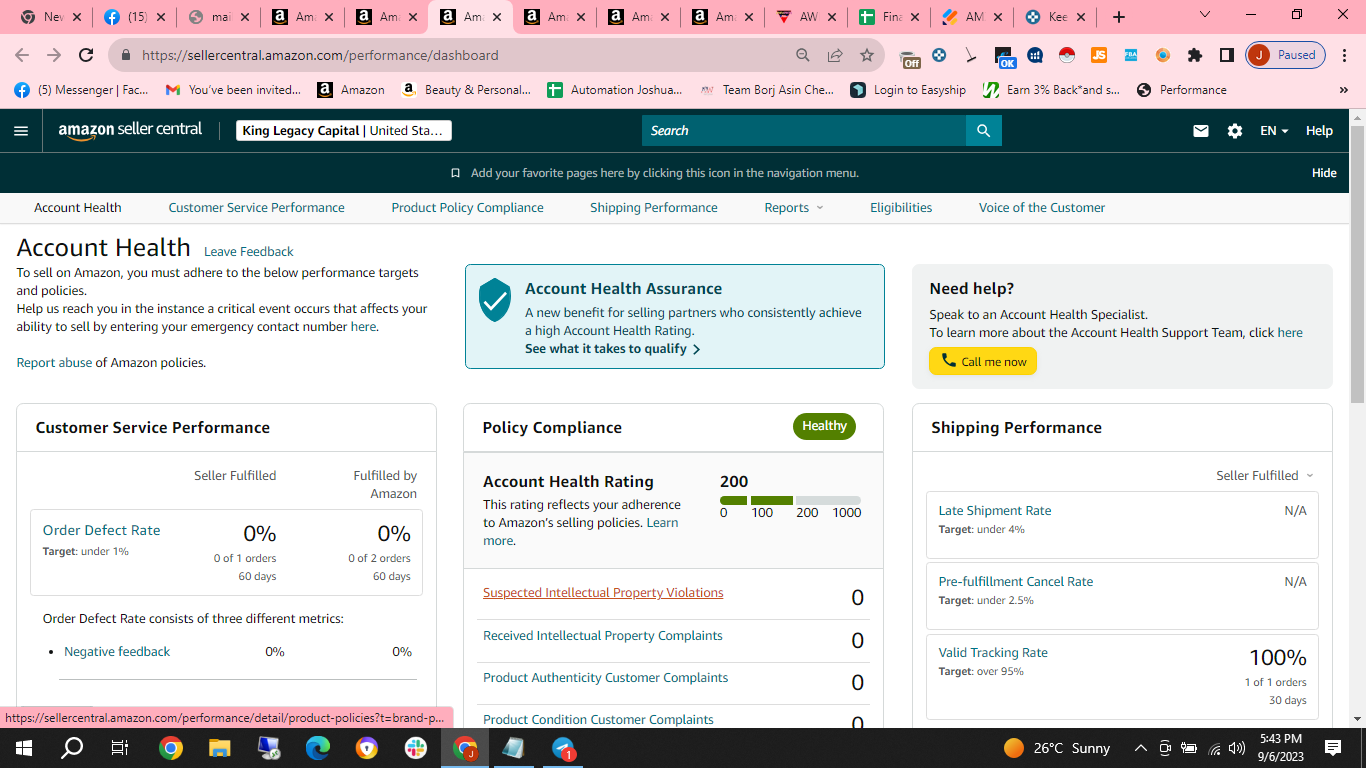
Task: Click the bookmark icon in the favorites bar
Action: (x=456, y=173)
